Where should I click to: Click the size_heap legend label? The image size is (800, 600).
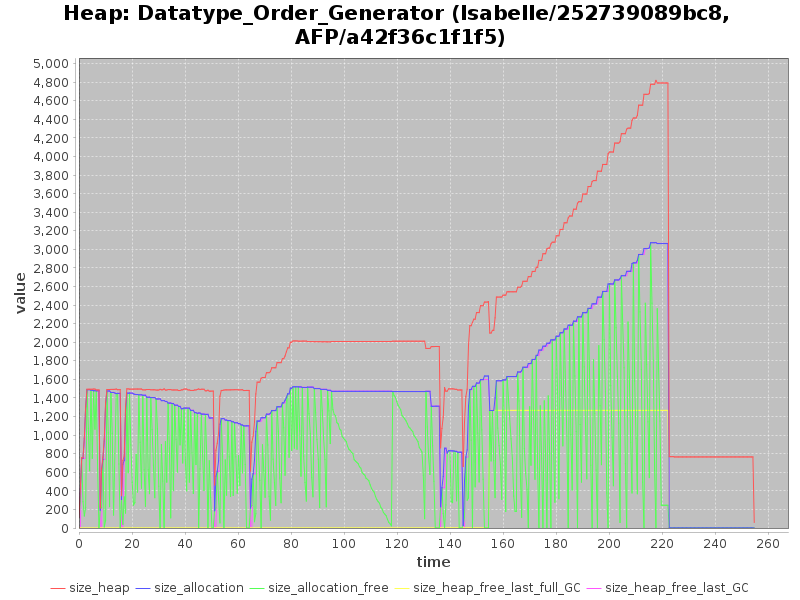pos(99,588)
